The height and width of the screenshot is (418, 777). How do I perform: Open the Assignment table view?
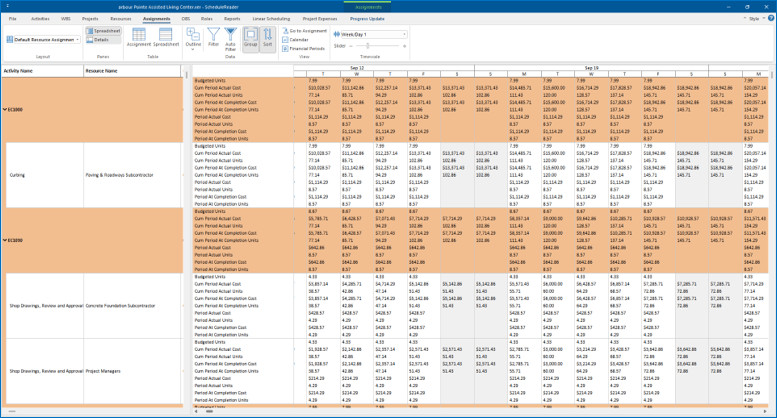click(x=139, y=37)
